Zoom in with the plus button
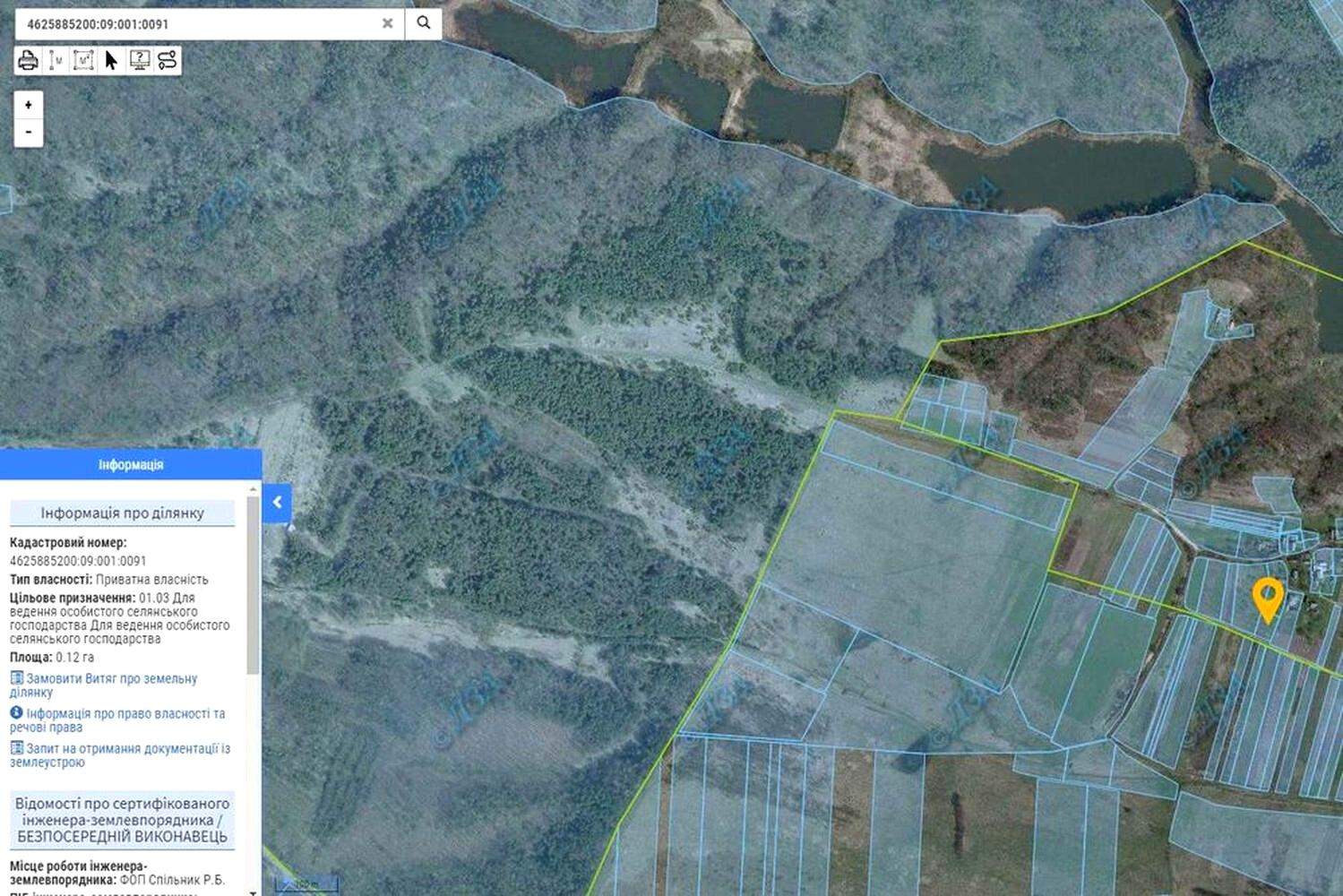This screenshot has height=896, width=1343. tap(29, 105)
